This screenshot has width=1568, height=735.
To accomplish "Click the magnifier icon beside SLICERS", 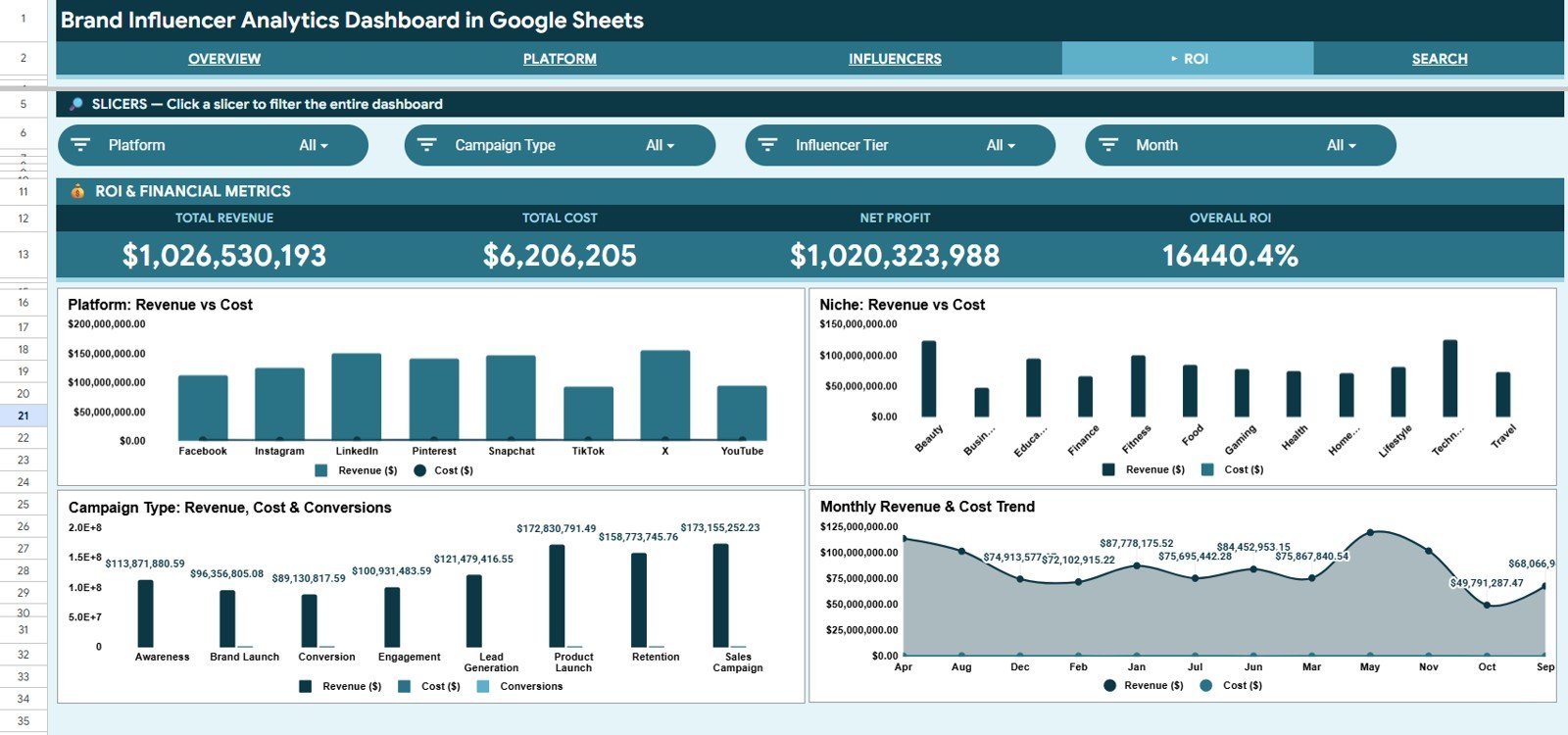I will click(x=75, y=104).
